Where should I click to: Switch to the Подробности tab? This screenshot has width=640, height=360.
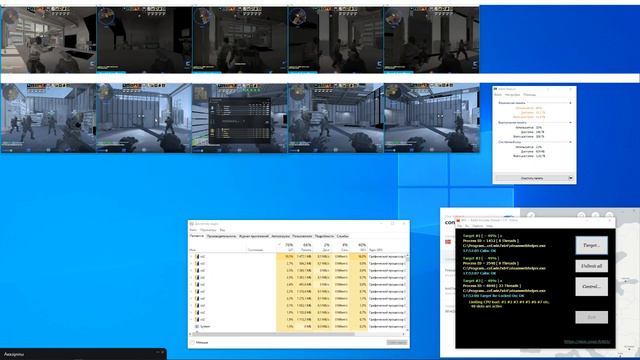(x=324, y=236)
